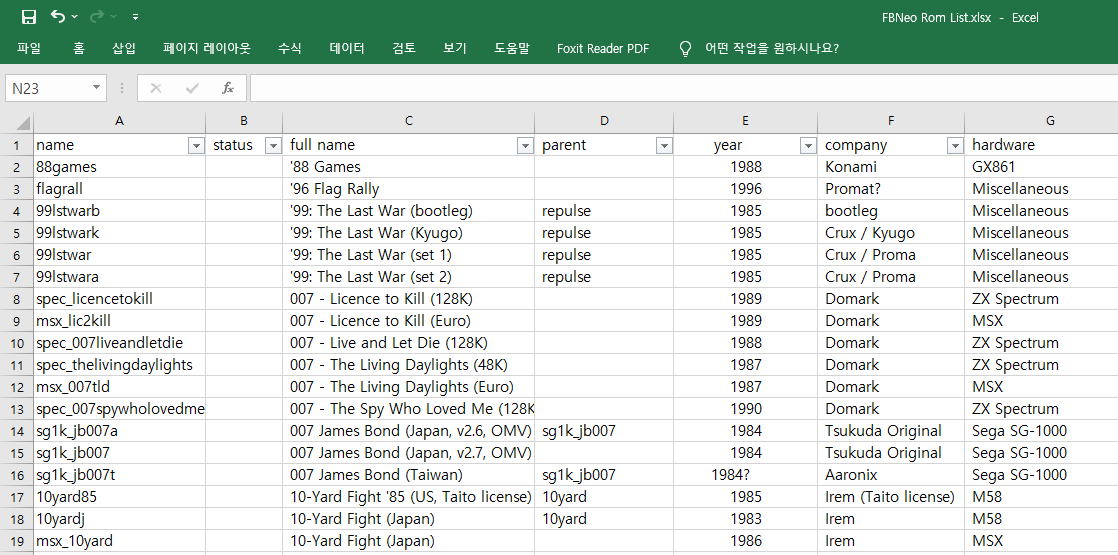Click the Undo arrow icon
The width and height of the screenshot is (1118, 555).
(x=58, y=16)
